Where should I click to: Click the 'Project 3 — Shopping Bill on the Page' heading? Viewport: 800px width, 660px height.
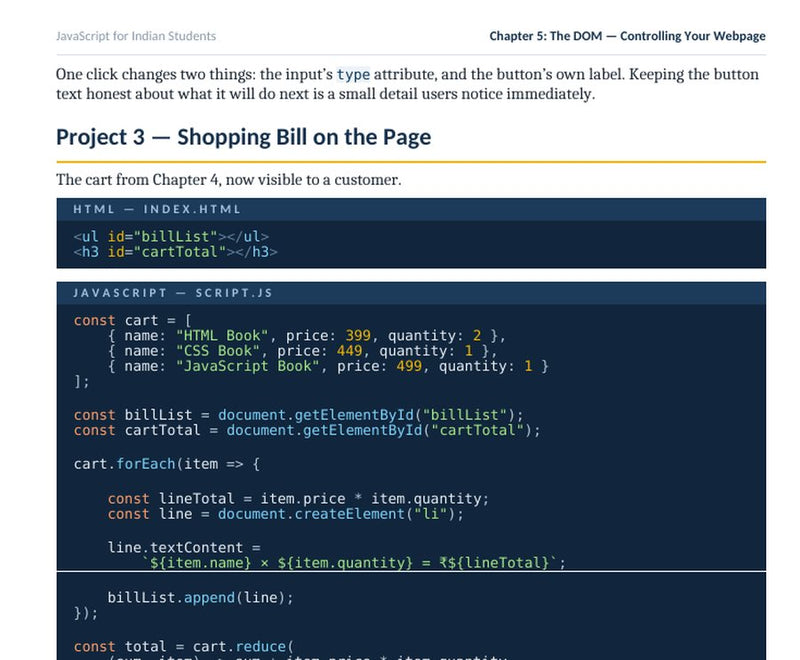[x=243, y=137]
